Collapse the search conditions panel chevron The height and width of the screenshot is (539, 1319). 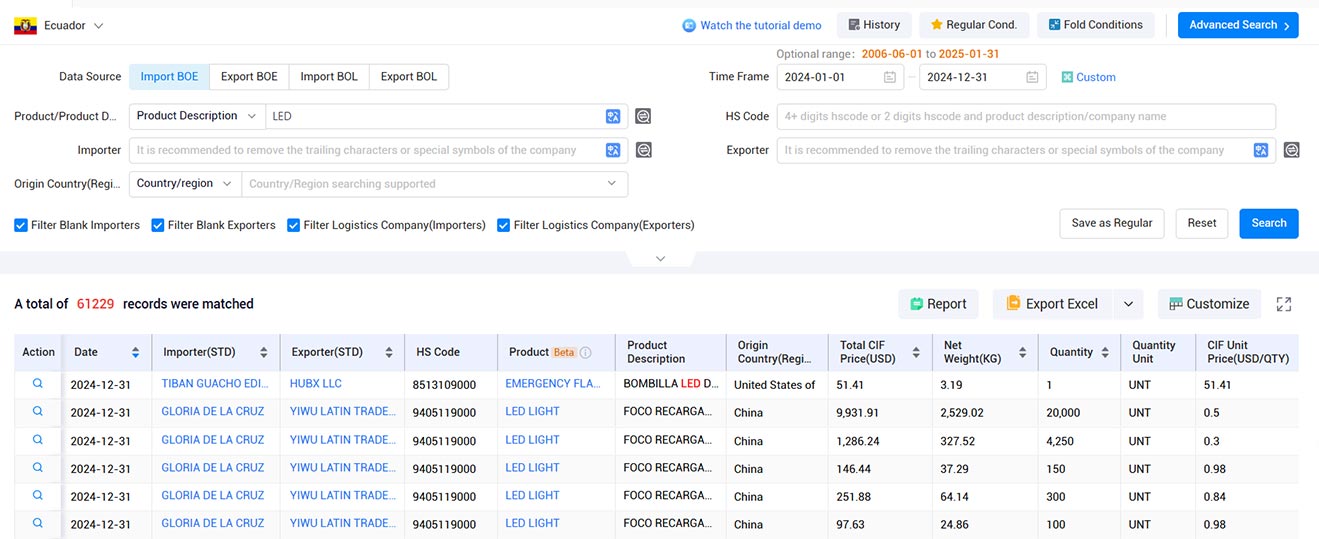coord(660,259)
